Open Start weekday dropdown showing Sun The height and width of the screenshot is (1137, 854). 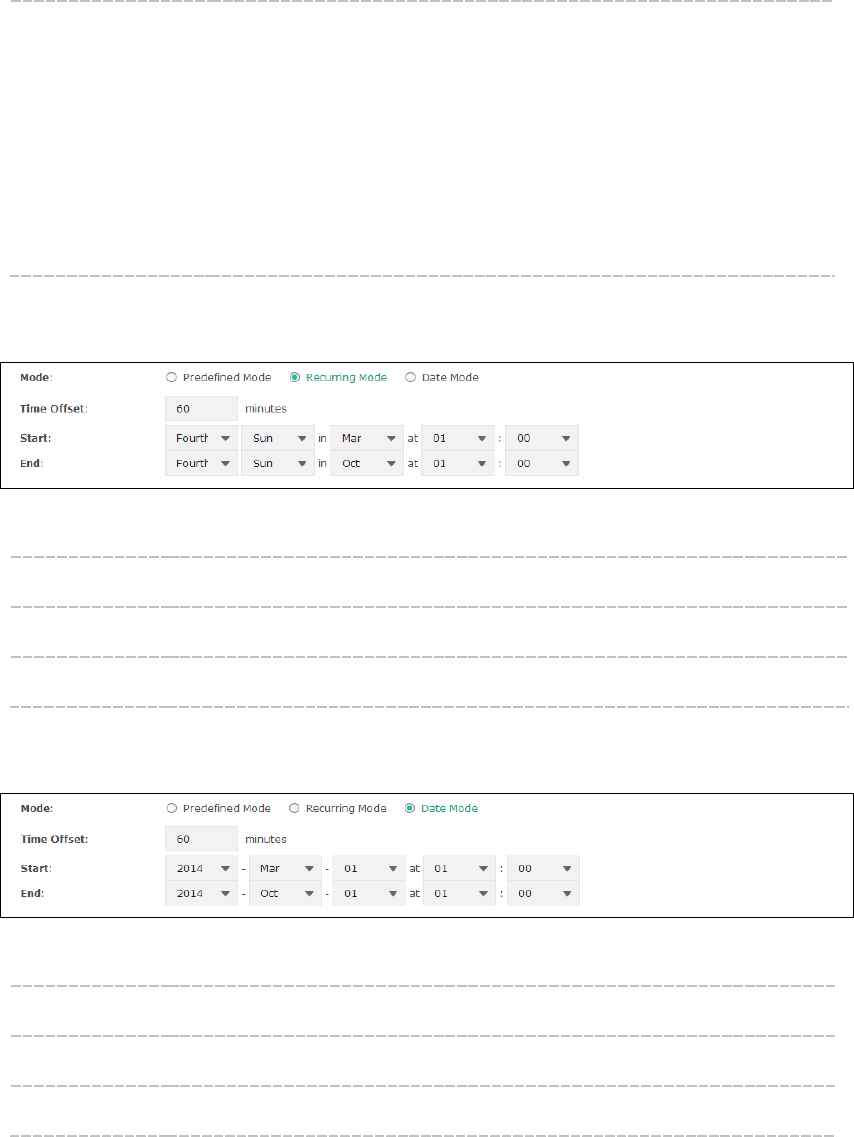click(278, 438)
